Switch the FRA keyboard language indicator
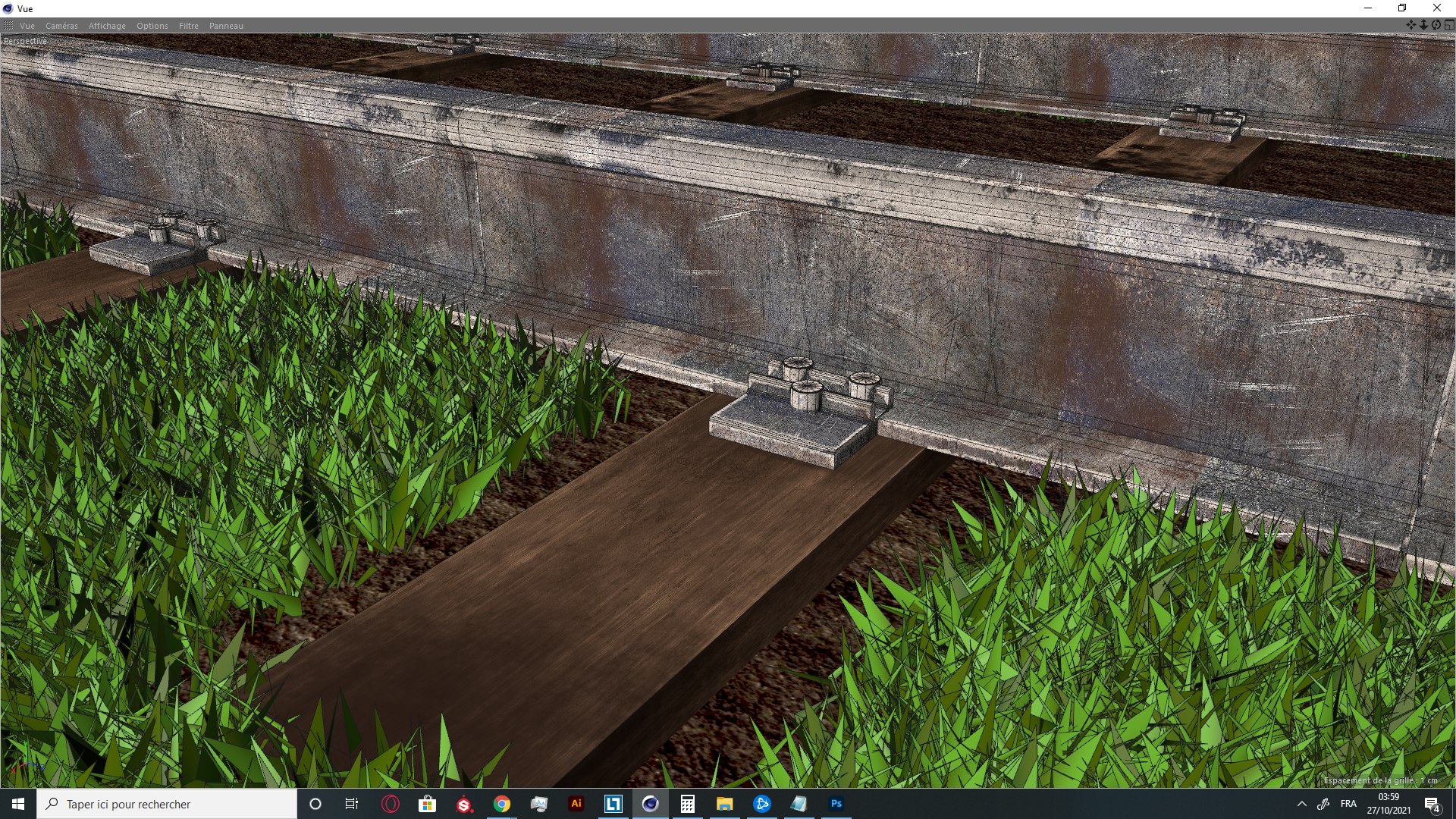Screen dimensions: 1456x819 coord(1348,804)
